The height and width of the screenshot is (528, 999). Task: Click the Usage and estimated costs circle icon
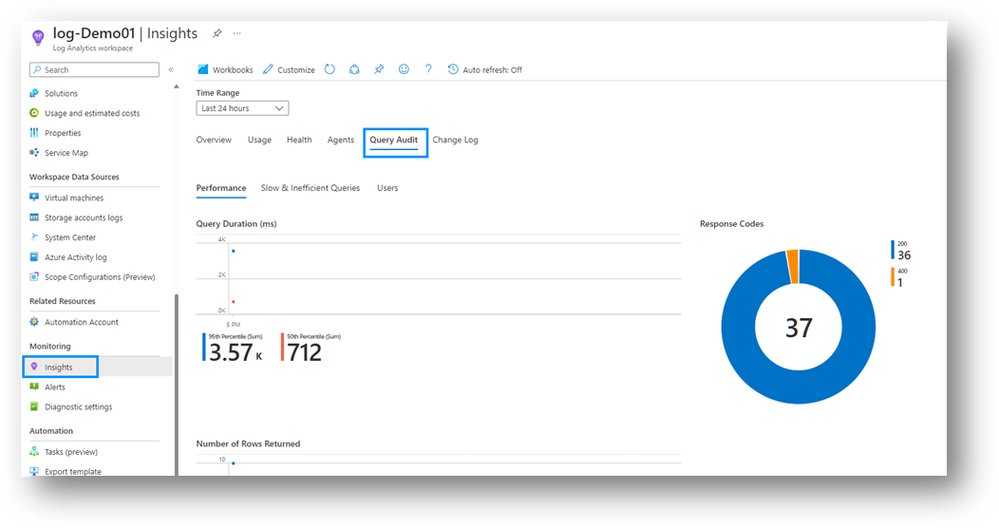click(x=34, y=113)
